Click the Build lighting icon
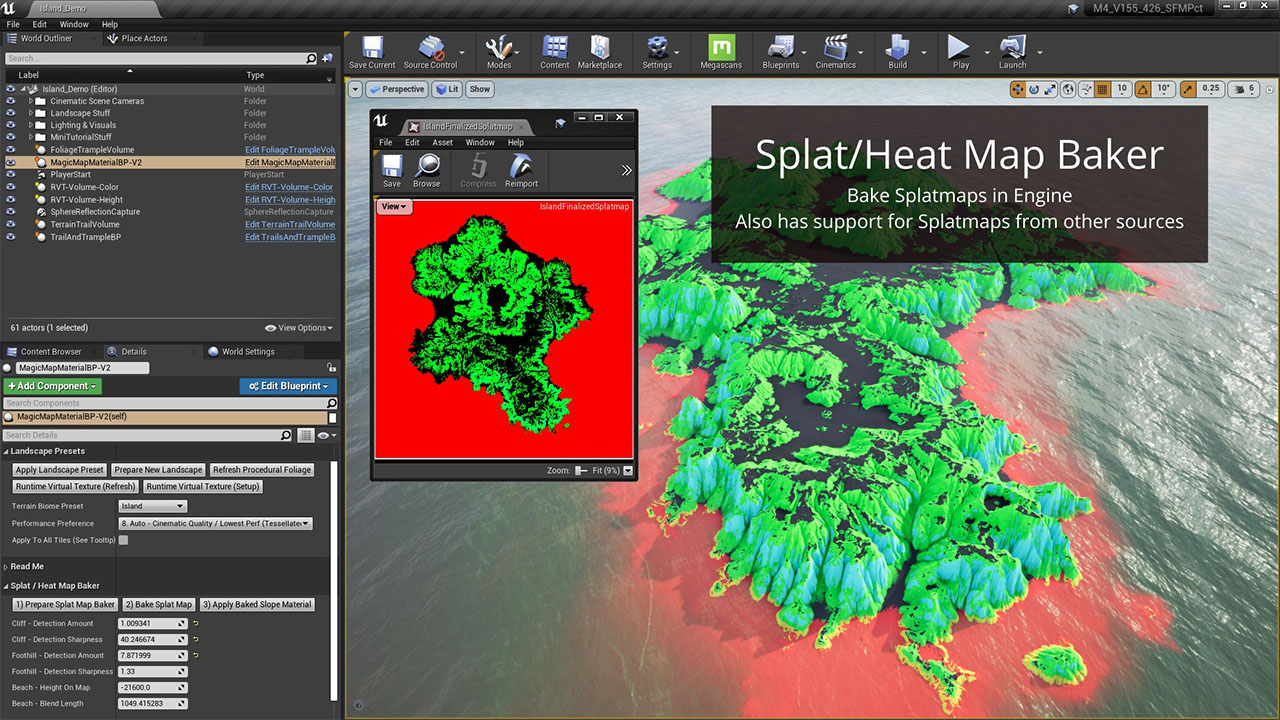 (897, 52)
